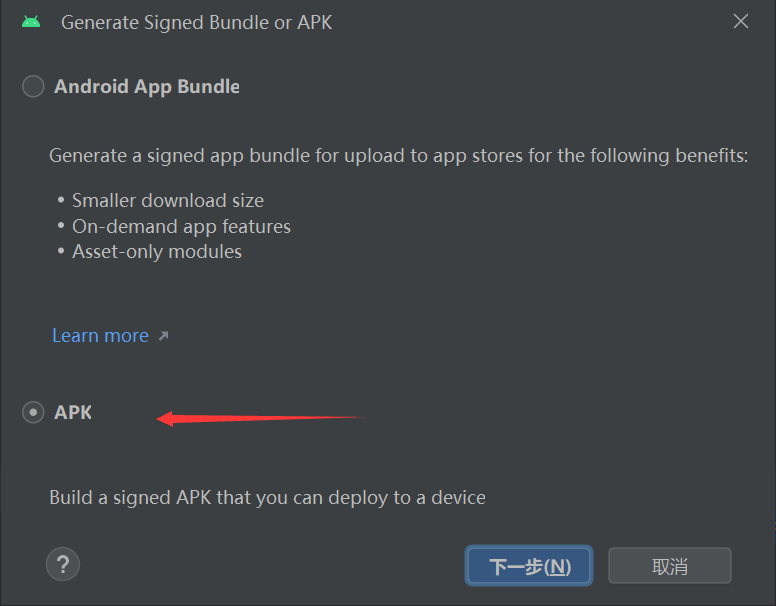Screen dimensions: 776x606
Task: Select the APK radio button
Action: 33,412
